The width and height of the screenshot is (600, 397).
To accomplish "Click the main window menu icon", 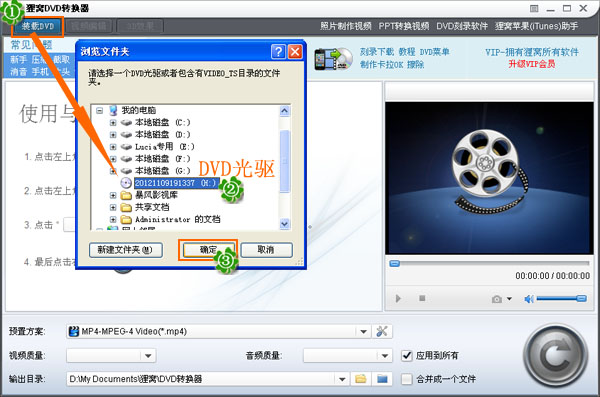I will (x=534, y=8).
